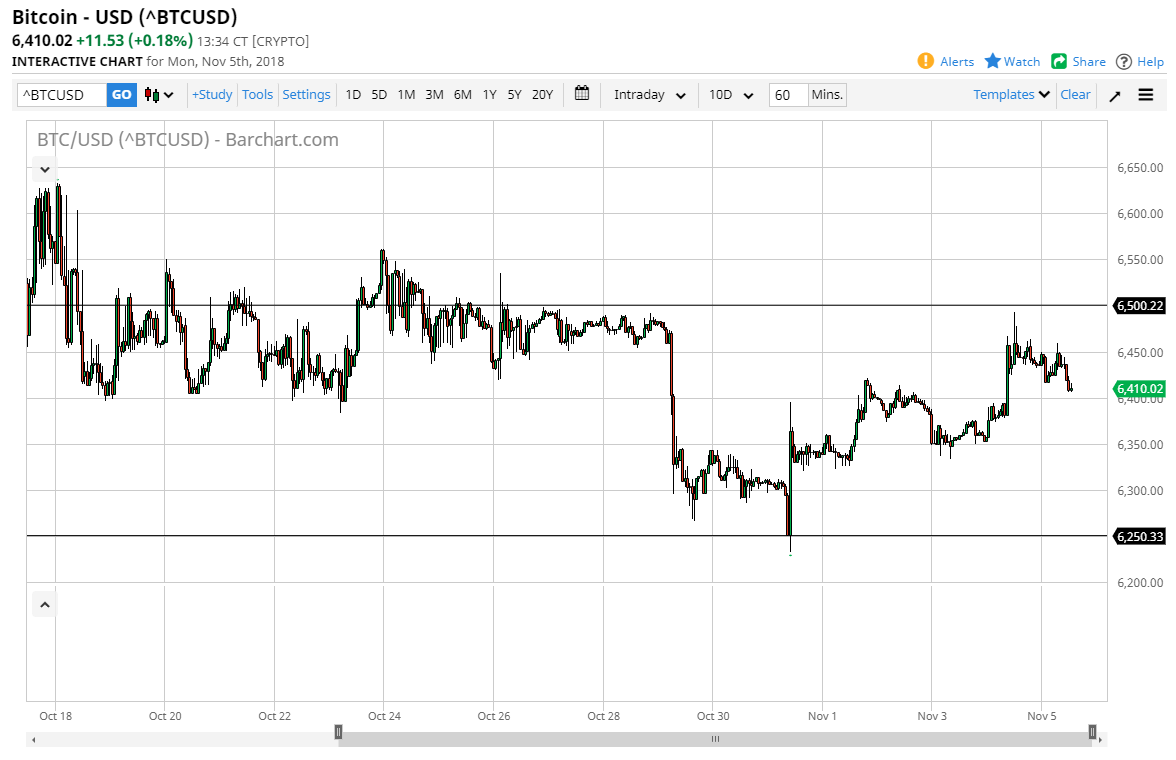Add an indicator with +Study
This screenshot has height=760, width=1176.
click(211, 94)
